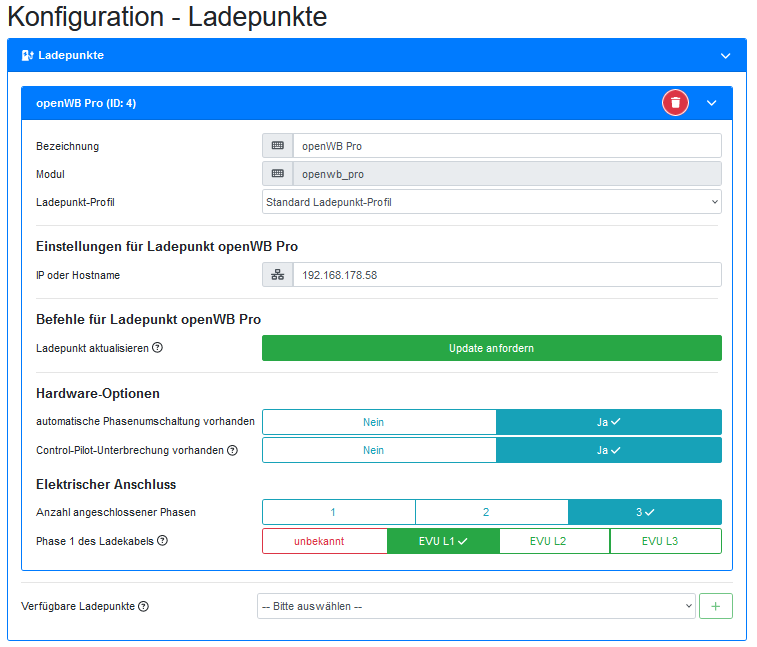Add selected charge point with plus button

point(715,606)
